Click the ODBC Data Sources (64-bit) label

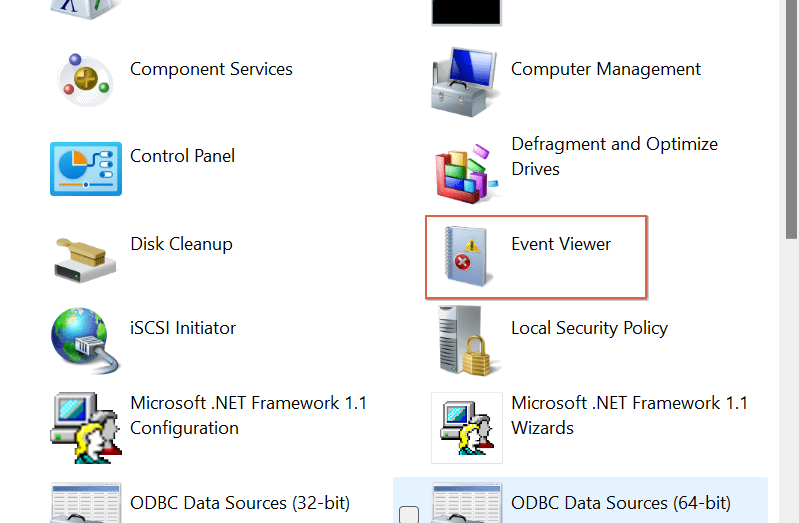620,503
